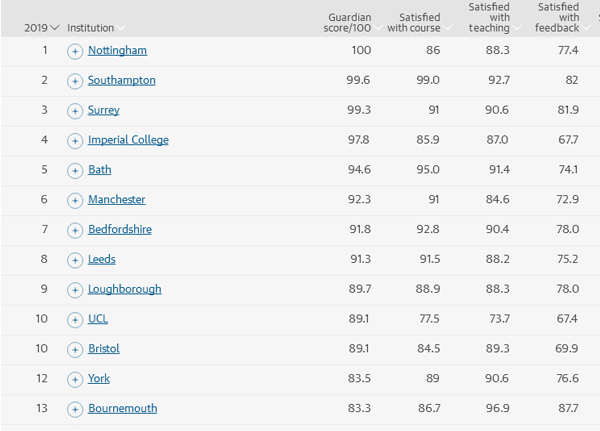600x431 pixels.
Task: Sort by Satisfied with feedback header
Action: tap(557, 17)
